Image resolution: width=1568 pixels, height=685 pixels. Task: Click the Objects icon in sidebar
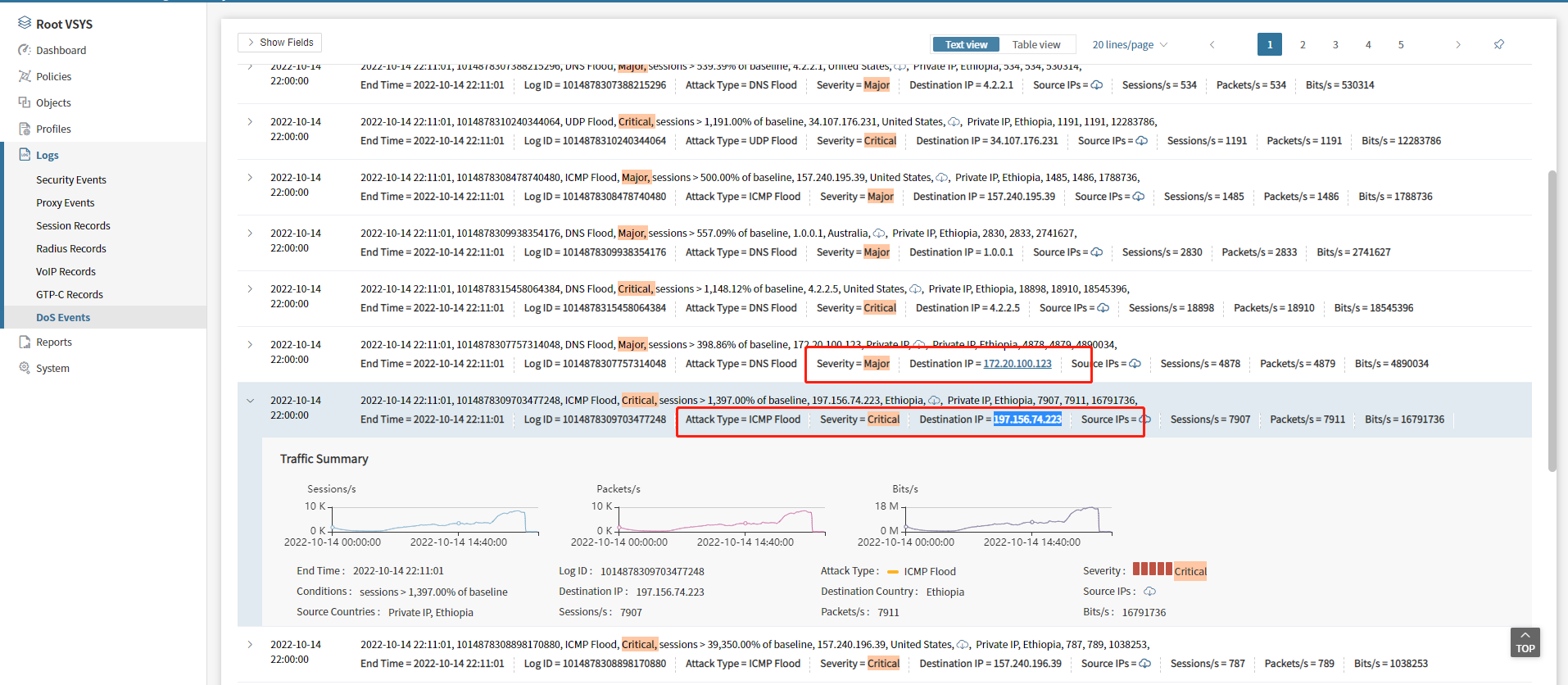click(x=25, y=102)
